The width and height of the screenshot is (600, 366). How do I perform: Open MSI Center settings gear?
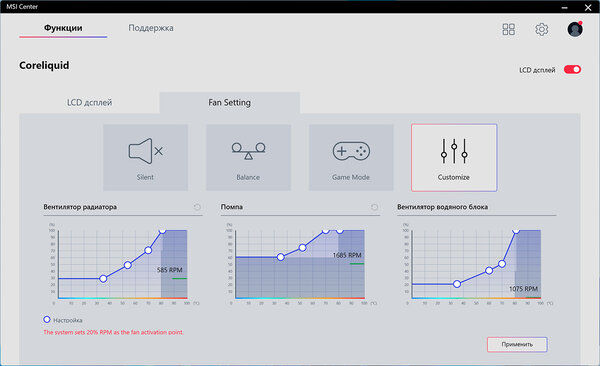click(x=541, y=29)
